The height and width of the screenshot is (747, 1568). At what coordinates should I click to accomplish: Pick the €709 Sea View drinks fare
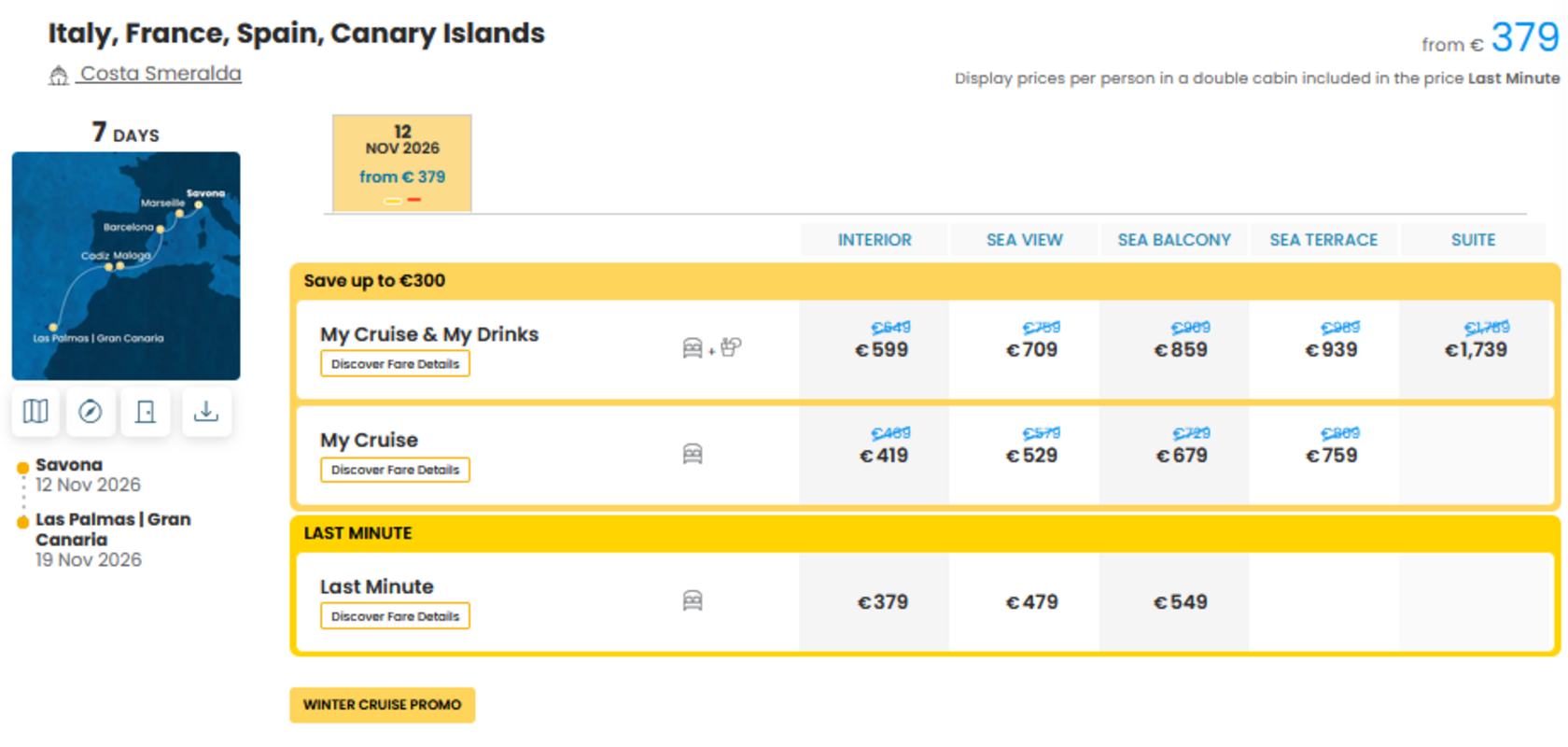1031,350
